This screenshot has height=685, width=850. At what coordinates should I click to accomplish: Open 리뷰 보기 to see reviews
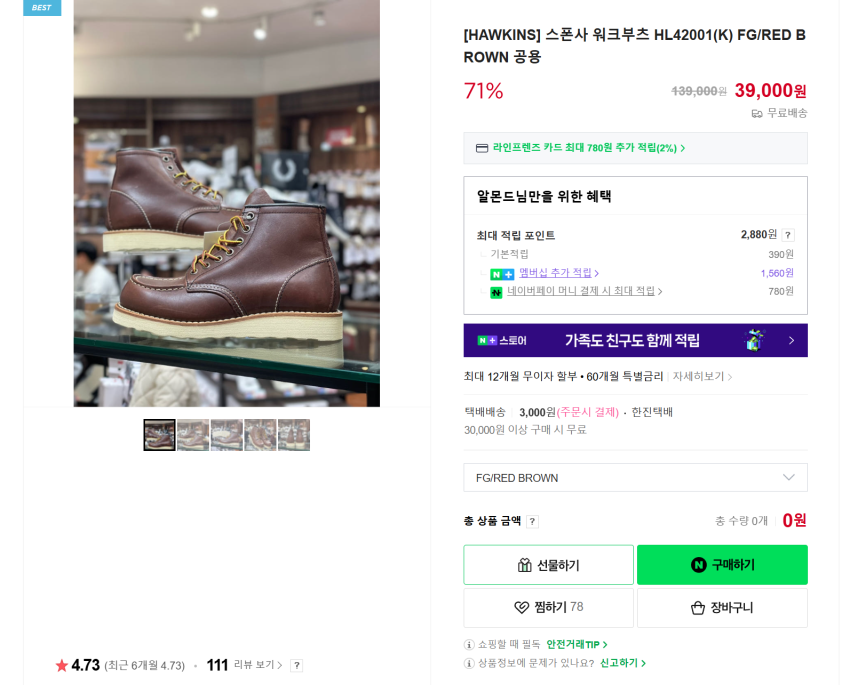click(x=257, y=665)
